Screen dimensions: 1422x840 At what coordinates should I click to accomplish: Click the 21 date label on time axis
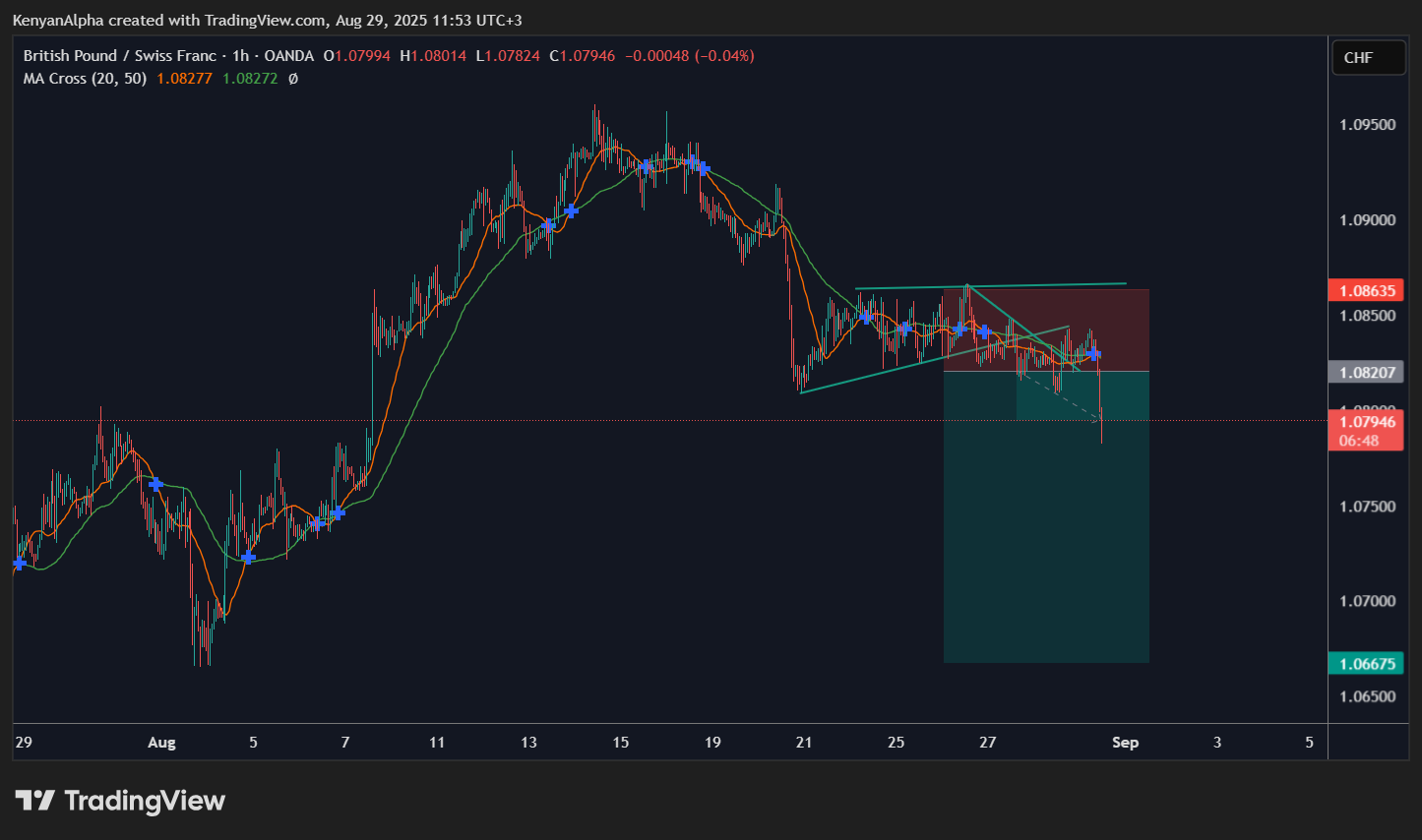click(x=804, y=743)
